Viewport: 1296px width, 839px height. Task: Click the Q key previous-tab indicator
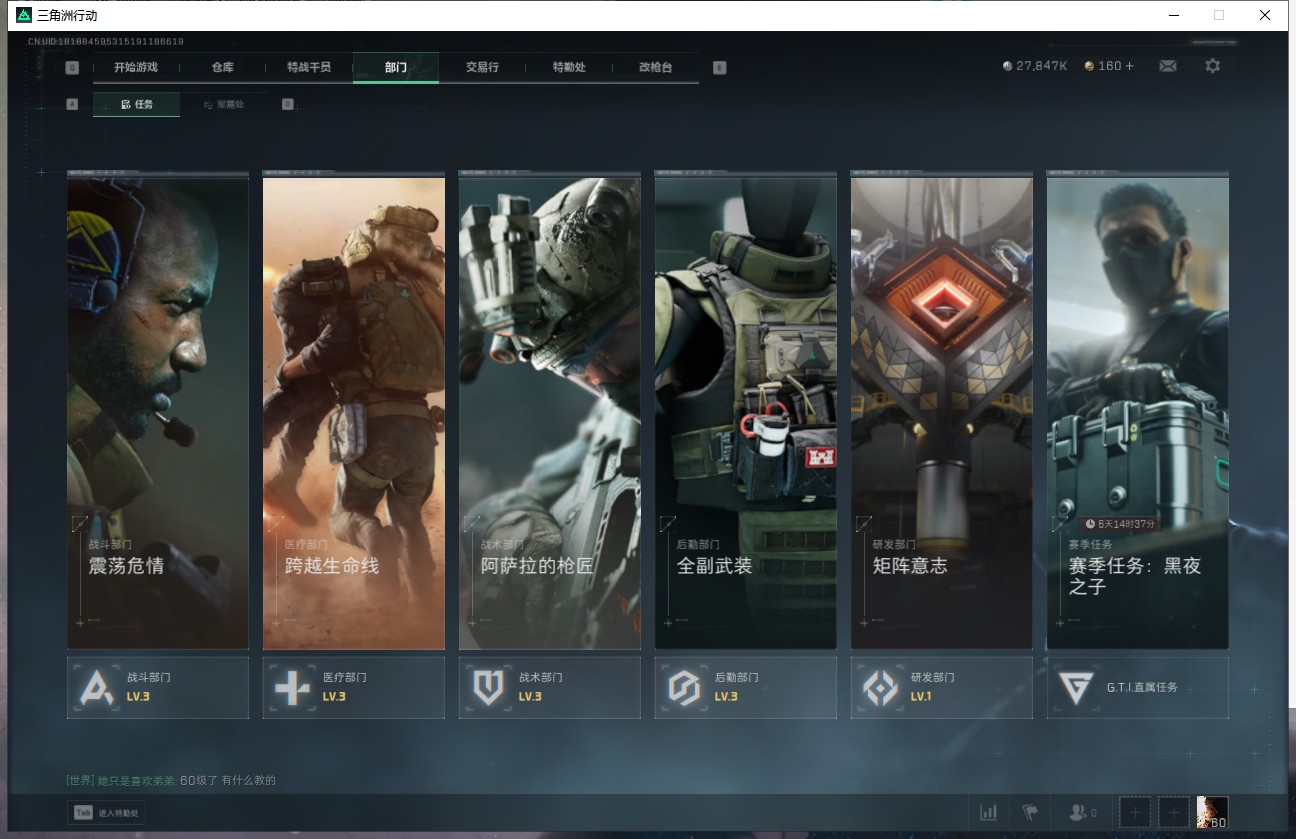click(x=72, y=68)
